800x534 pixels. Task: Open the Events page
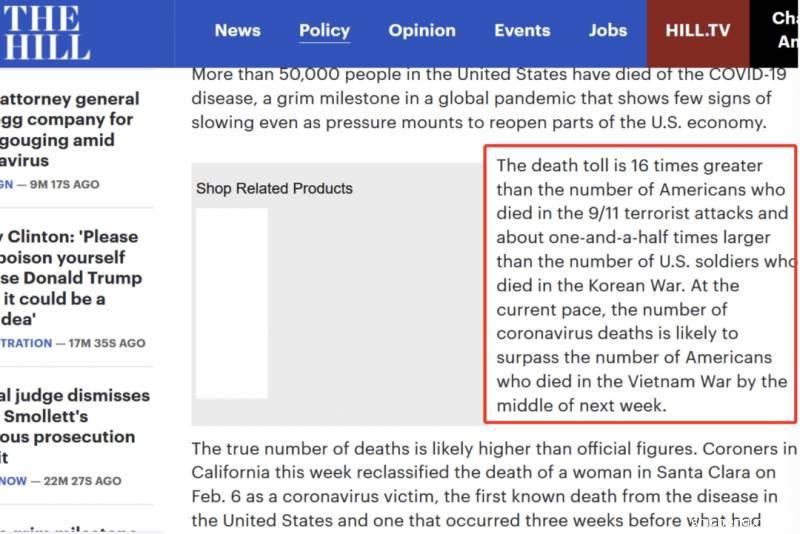tap(522, 30)
